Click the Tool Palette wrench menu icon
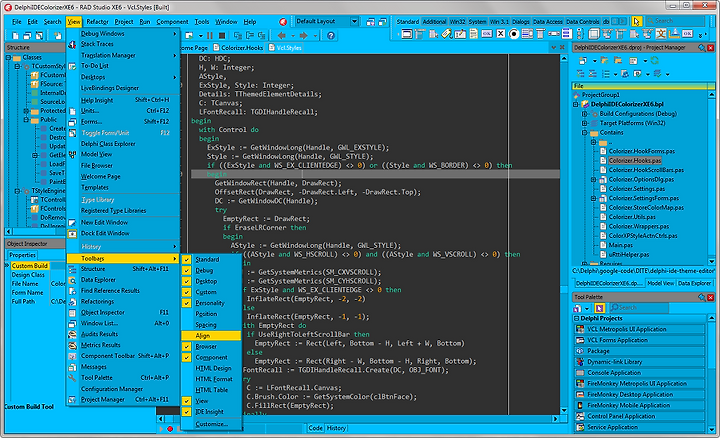The image size is (720, 438). point(72,378)
